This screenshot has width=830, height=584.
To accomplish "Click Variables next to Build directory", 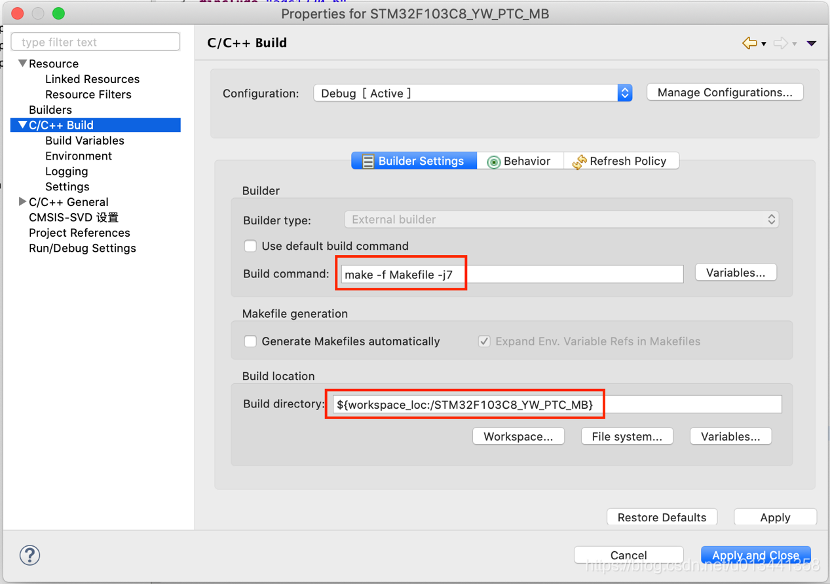I will pos(730,435).
